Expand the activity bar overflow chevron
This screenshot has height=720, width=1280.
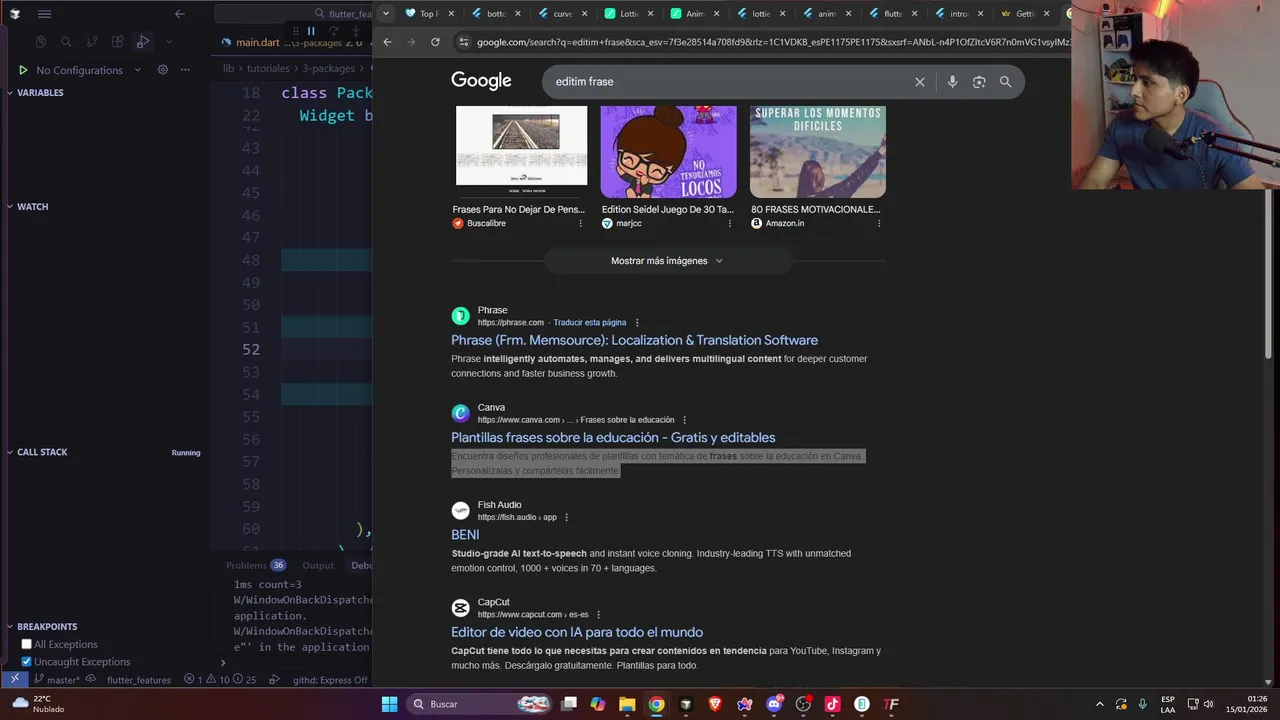click(169, 42)
